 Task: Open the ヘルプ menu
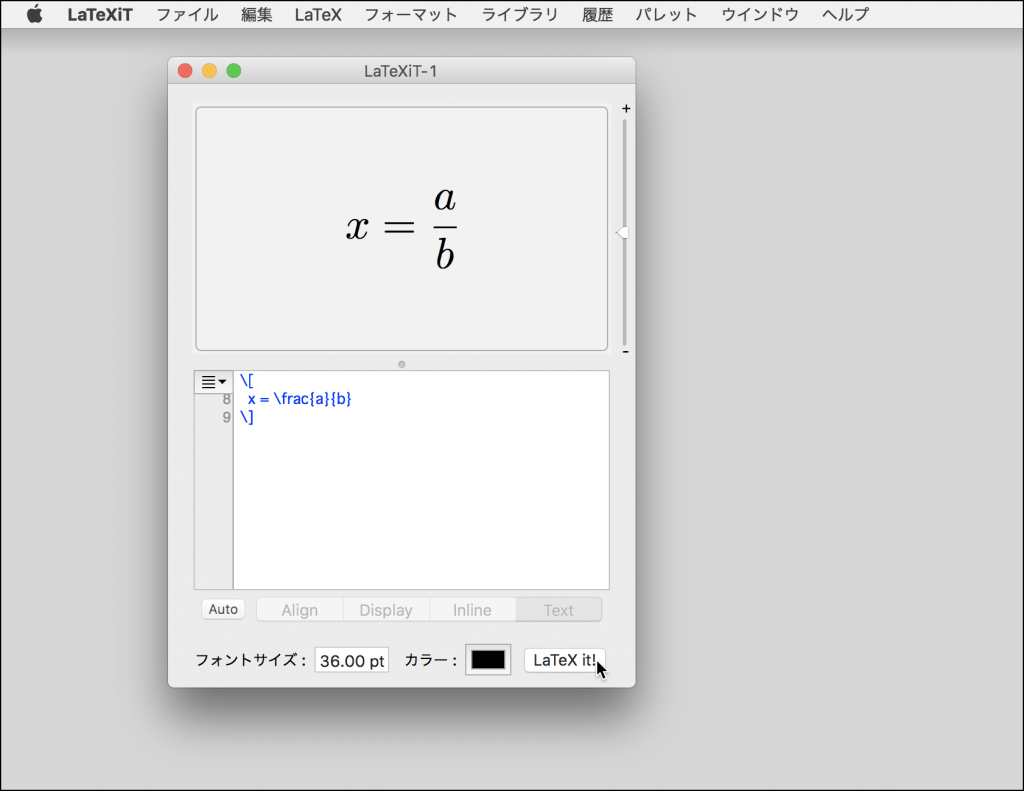pos(845,14)
